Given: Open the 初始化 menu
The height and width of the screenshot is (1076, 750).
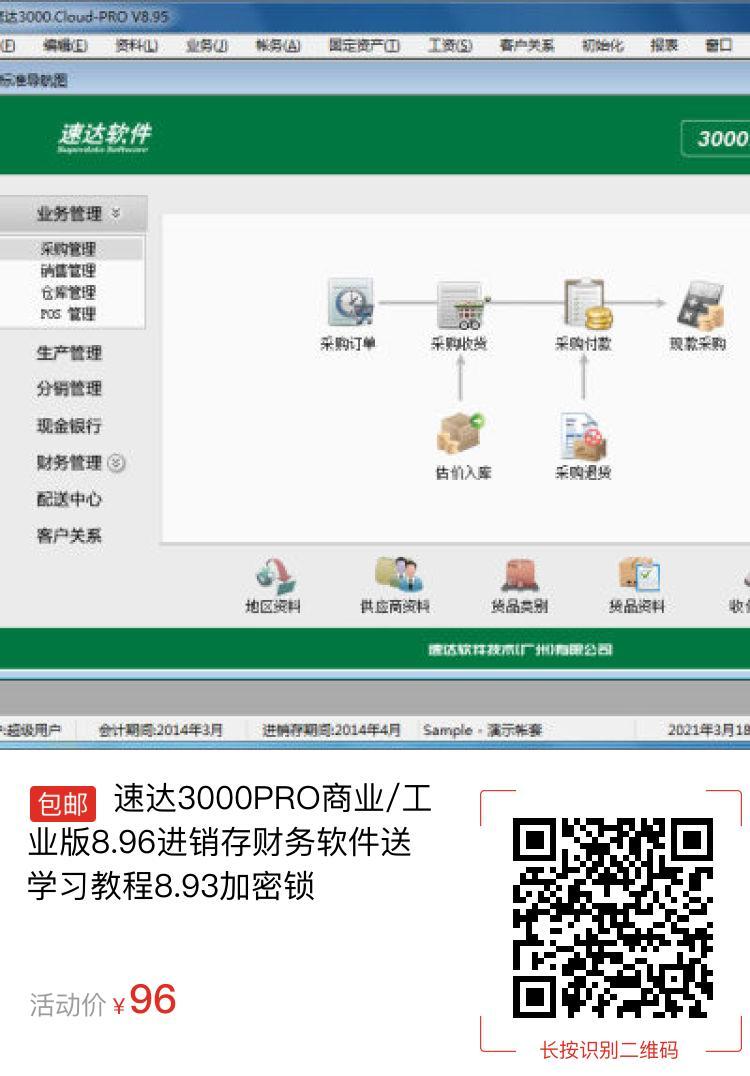Looking at the screenshot, I should coord(602,45).
